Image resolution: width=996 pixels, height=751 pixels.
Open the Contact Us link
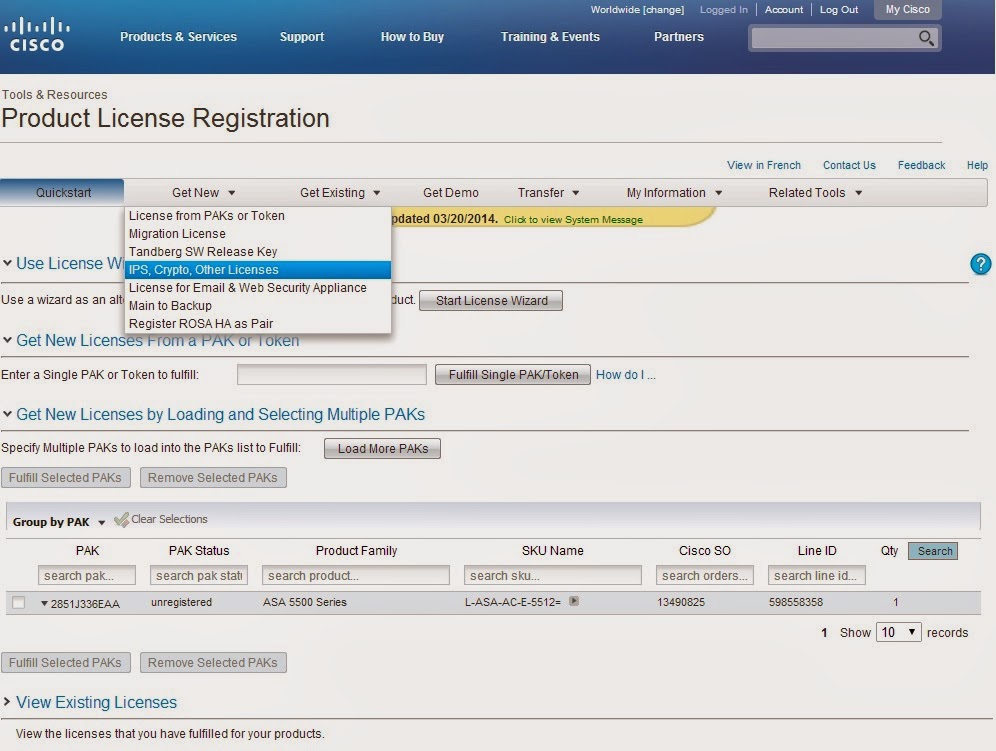tap(849, 165)
